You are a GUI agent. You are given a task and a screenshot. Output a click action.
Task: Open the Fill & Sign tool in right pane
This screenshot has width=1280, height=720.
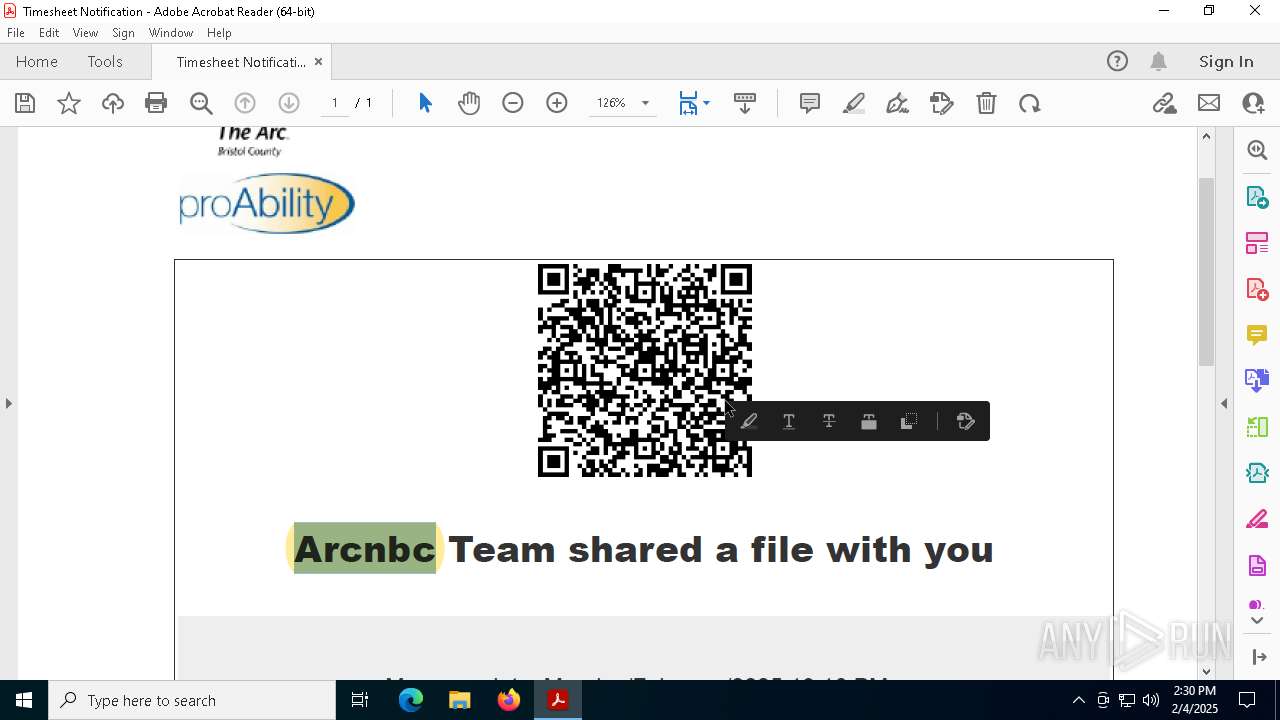pyautogui.click(x=1257, y=519)
